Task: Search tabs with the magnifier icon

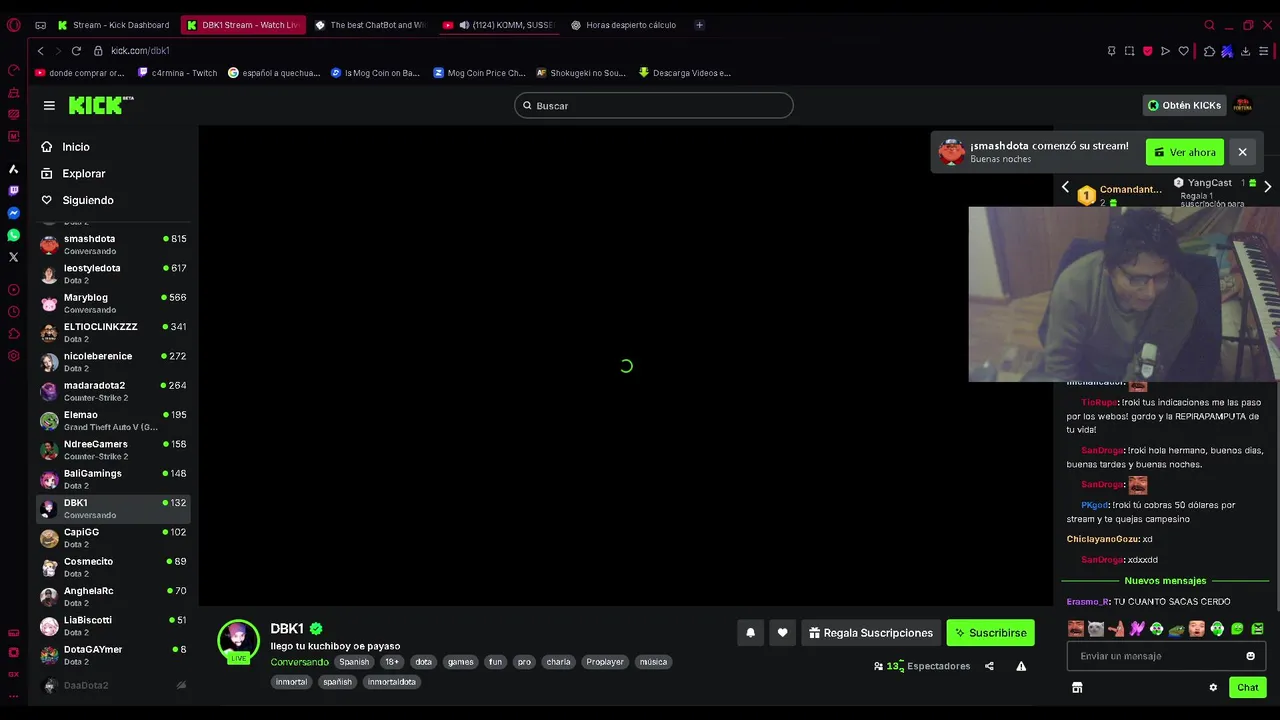Action: pos(1209,25)
